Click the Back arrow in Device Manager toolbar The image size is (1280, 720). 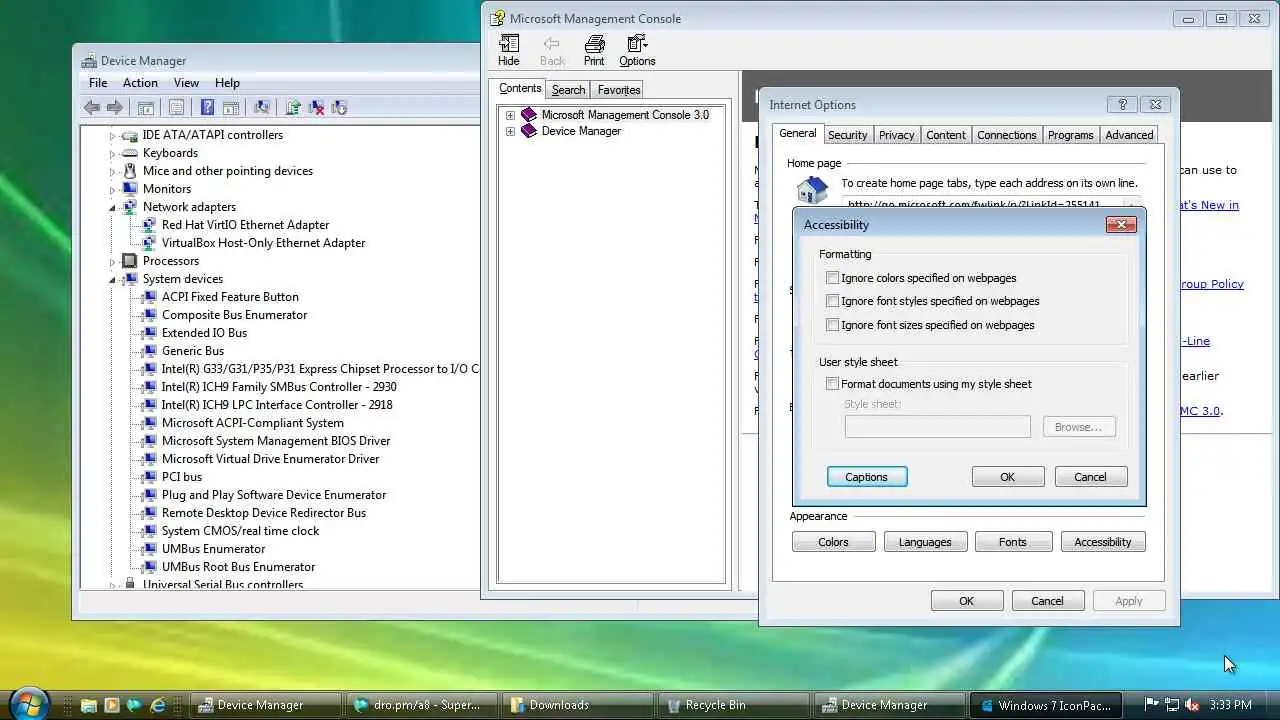pos(92,108)
